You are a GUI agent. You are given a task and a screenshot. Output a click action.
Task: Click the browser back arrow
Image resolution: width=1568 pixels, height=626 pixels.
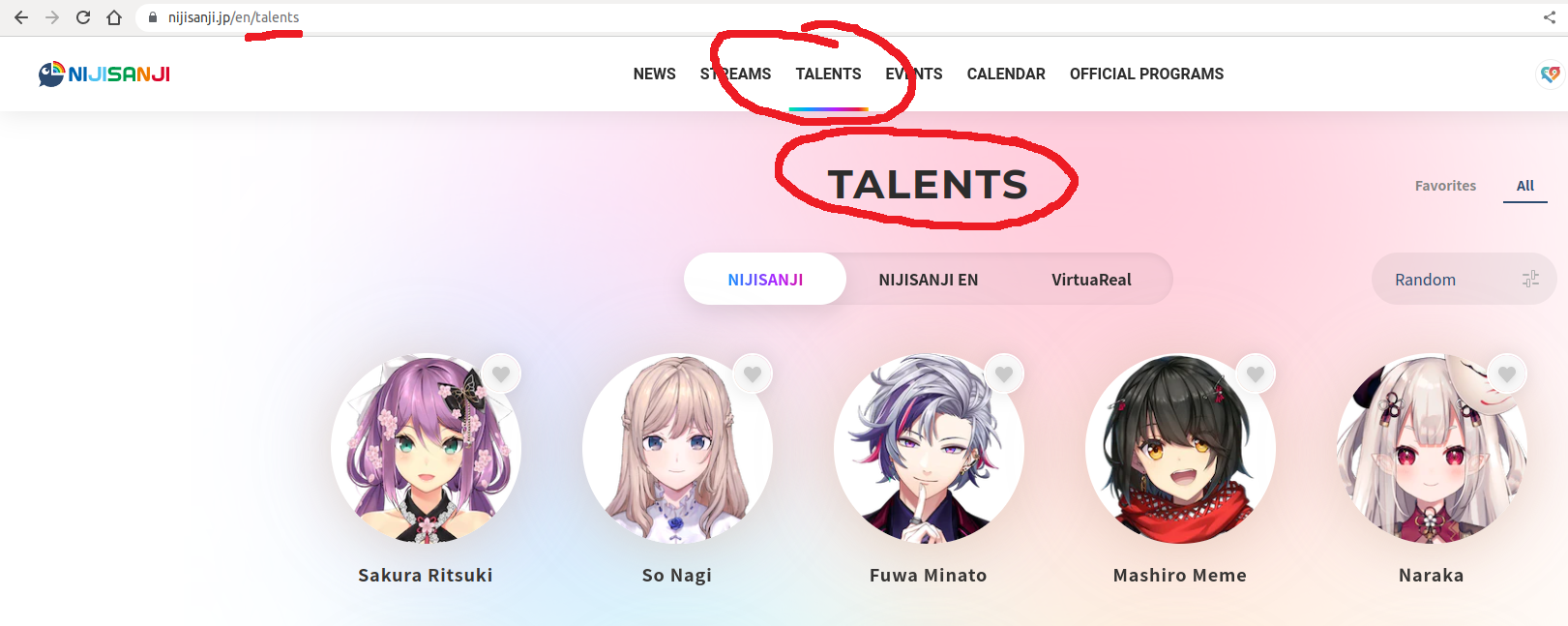21,17
